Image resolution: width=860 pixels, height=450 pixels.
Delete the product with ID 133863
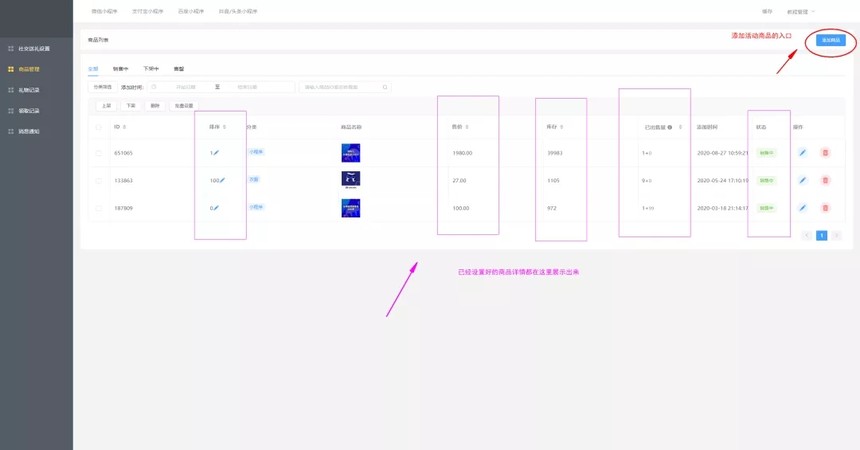[825, 181]
